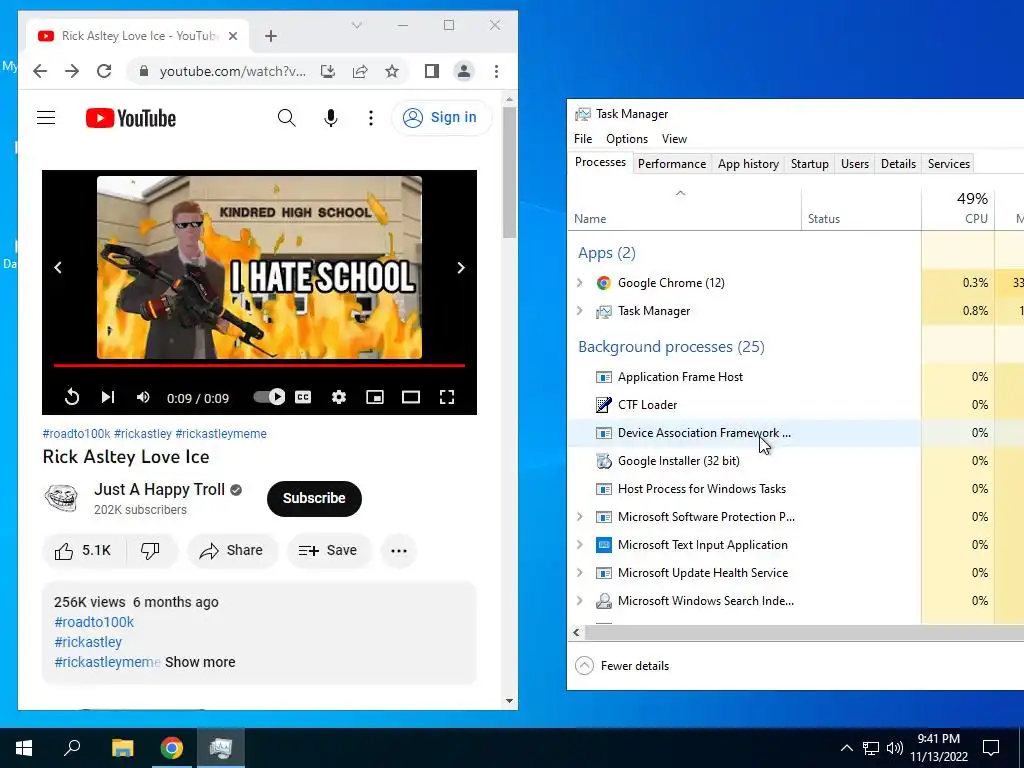Screen dimensions: 1024x768
Task: Expand Google Chrome (12) process group
Action: [579, 283]
